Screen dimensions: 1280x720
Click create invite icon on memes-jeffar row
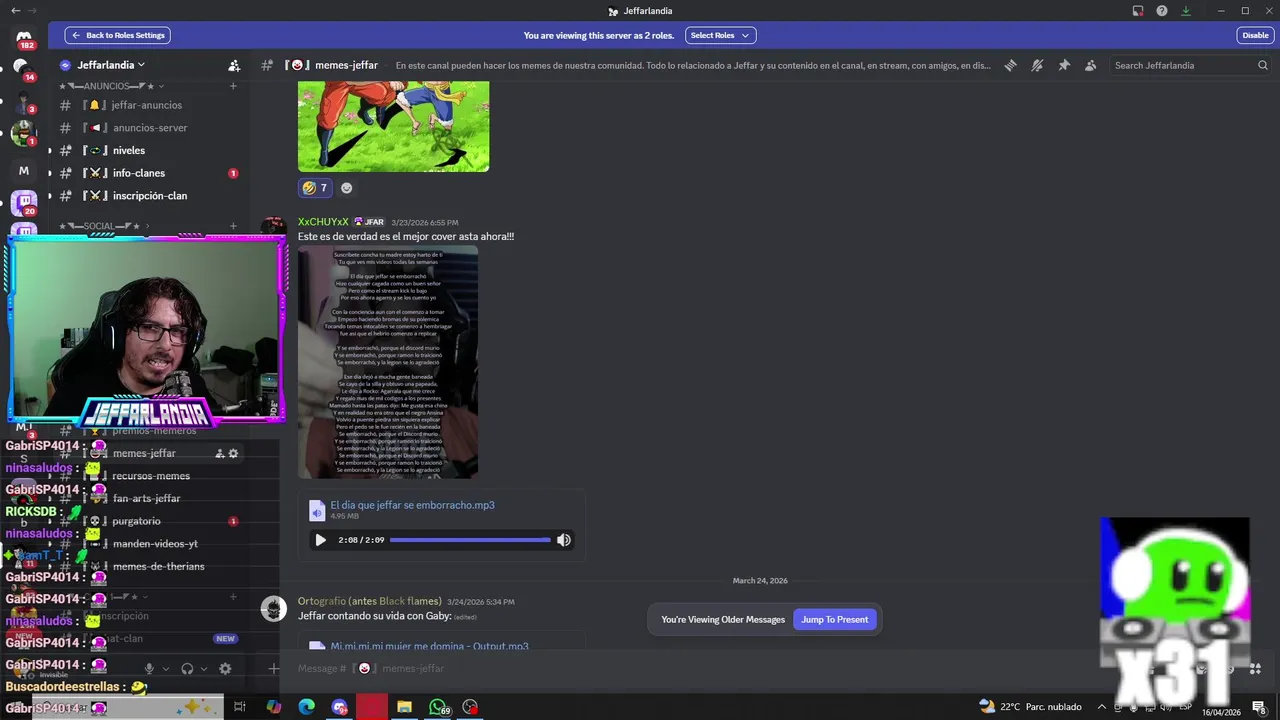[x=220, y=453]
